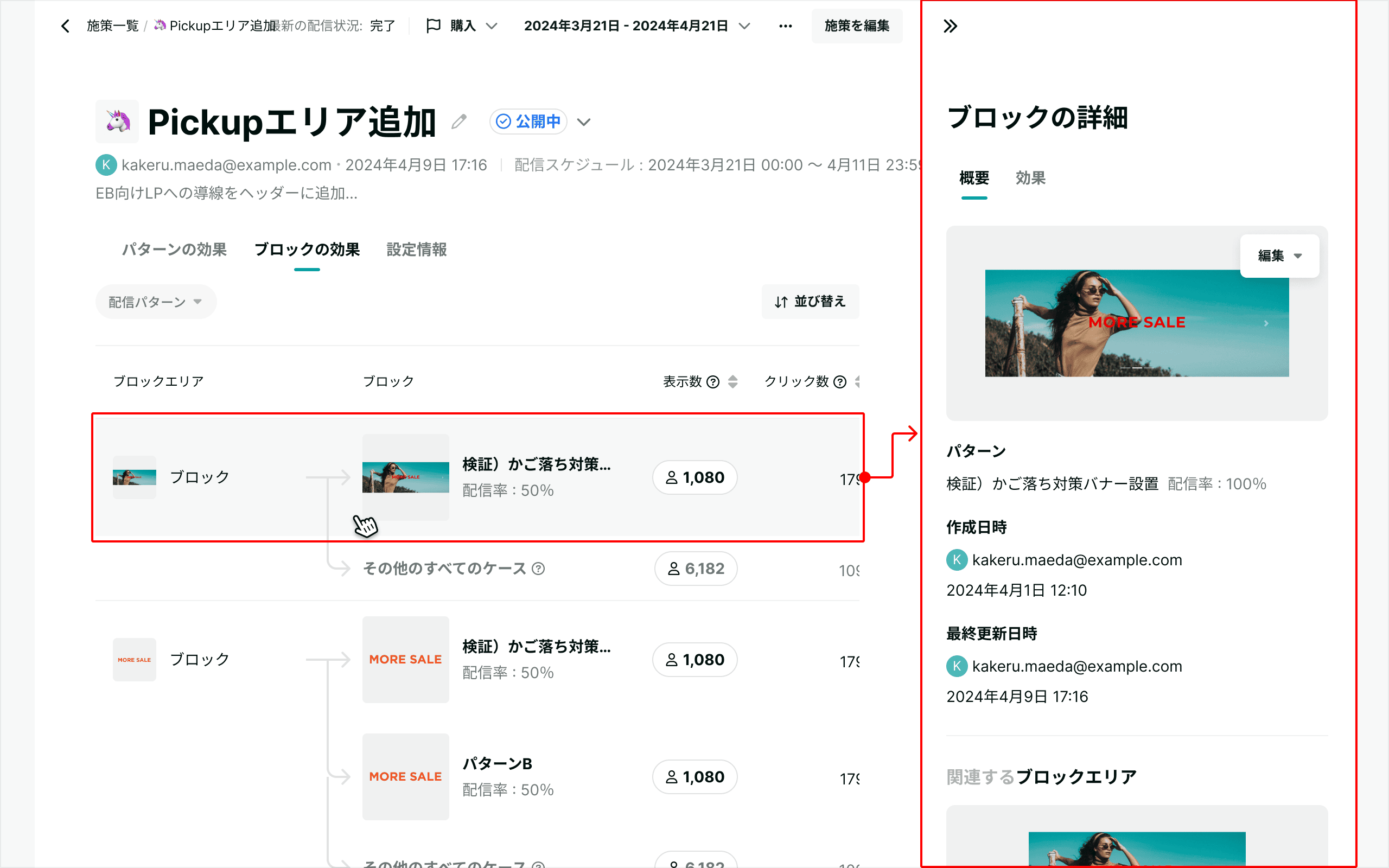Screen dimensions: 1389x868
Task: Click the unicorn emoji icon beside title
Action: (x=117, y=121)
